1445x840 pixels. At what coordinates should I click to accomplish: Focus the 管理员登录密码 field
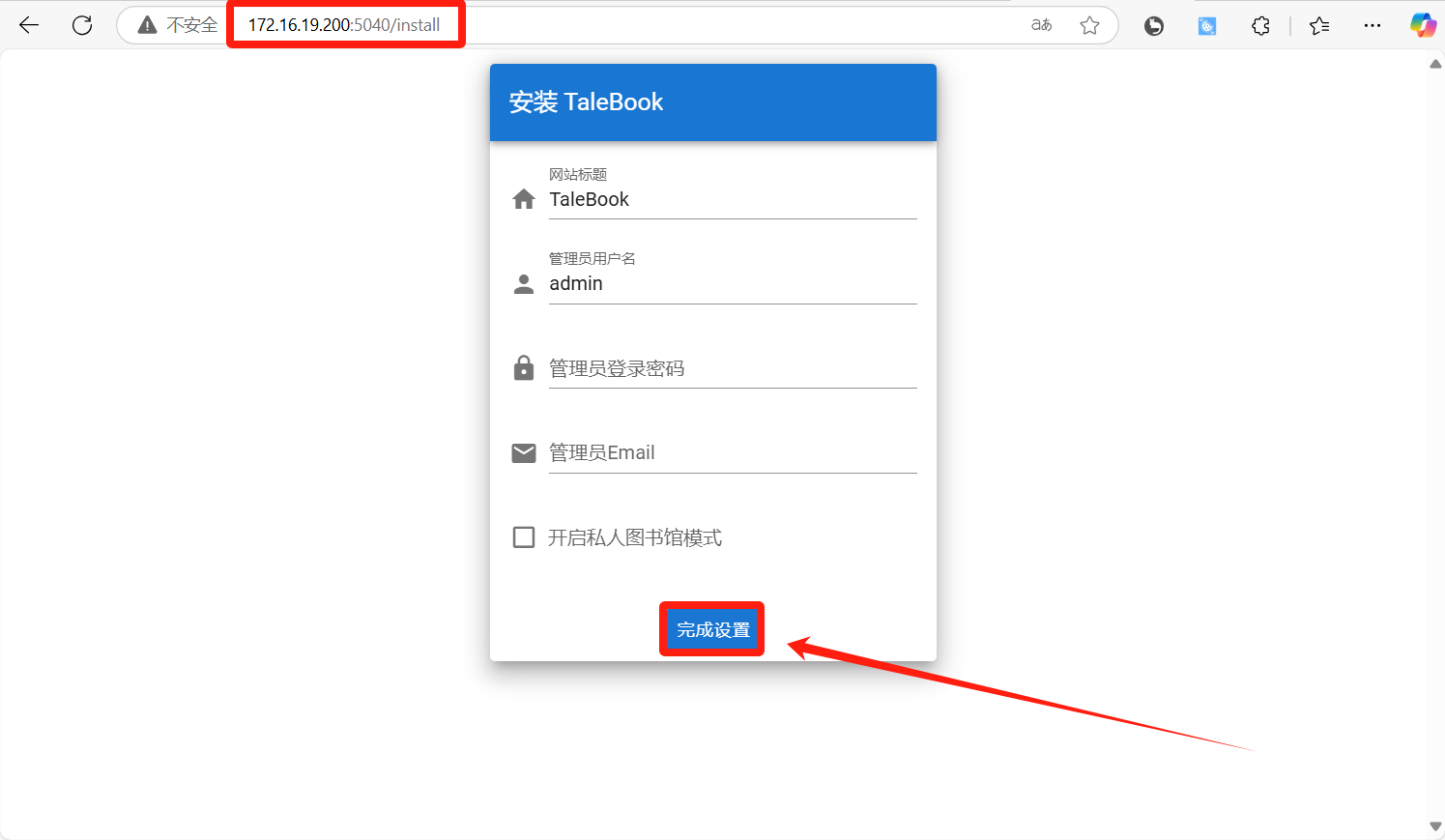pos(733,368)
